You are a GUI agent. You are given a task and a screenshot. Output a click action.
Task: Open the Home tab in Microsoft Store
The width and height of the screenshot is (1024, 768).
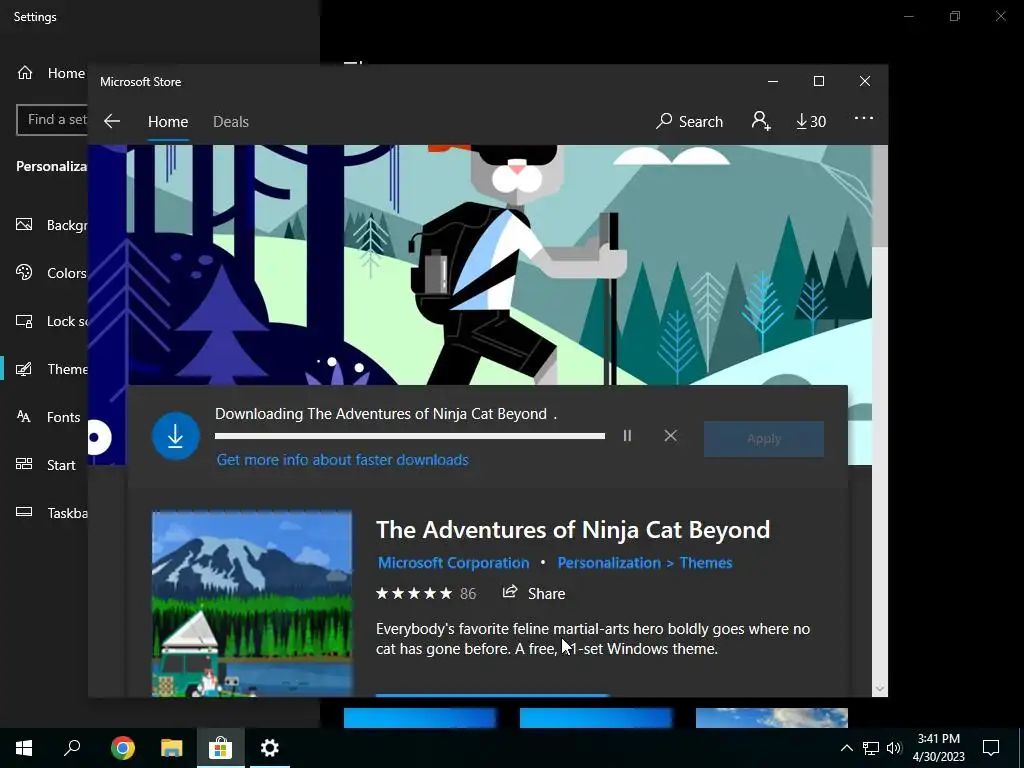click(x=168, y=121)
